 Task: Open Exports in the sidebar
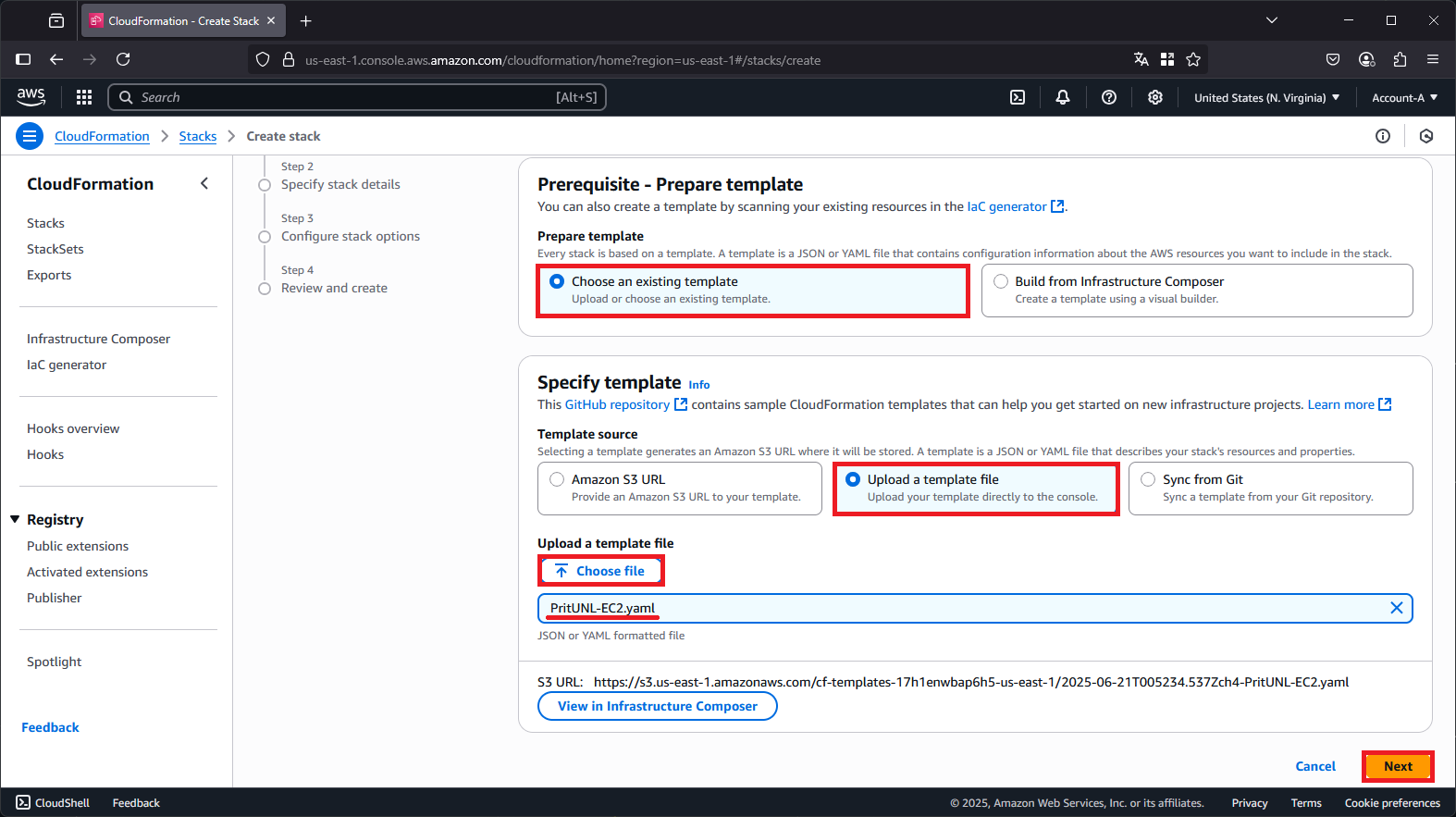click(49, 275)
